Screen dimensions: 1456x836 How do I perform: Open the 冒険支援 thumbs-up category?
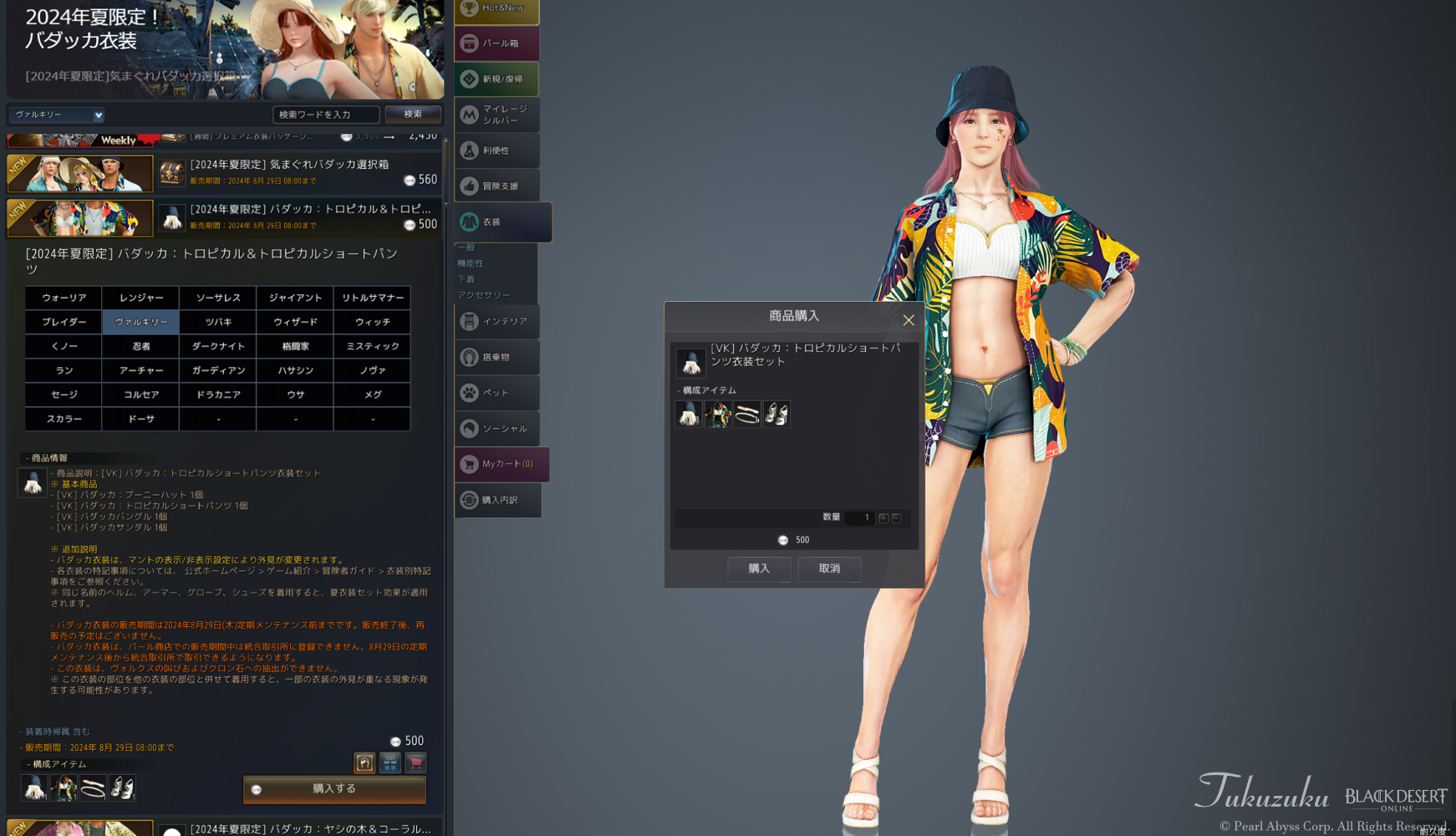coord(496,186)
